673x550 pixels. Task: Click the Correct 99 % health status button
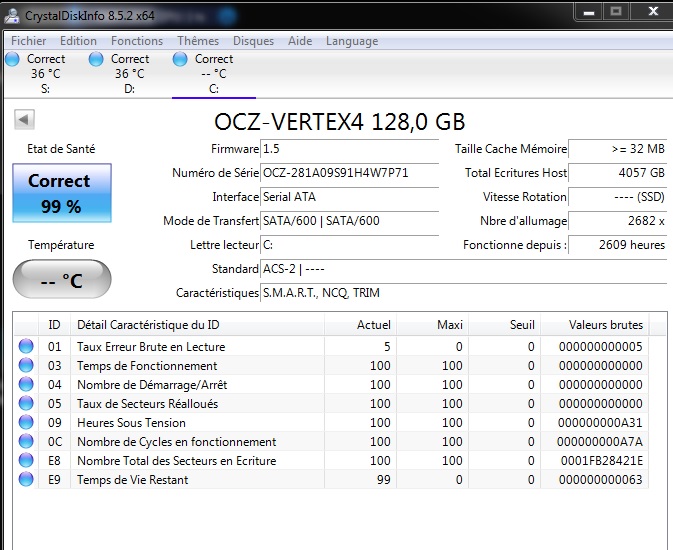click(x=62, y=193)
